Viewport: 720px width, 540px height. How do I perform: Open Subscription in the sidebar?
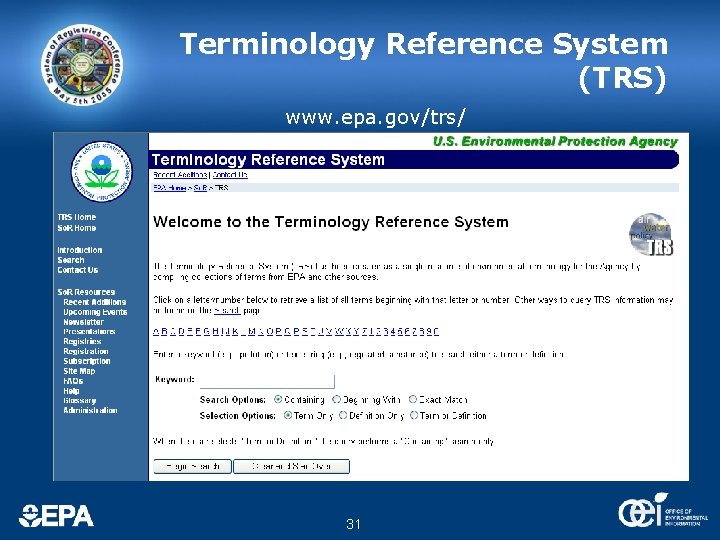click(x=87, y=361)
